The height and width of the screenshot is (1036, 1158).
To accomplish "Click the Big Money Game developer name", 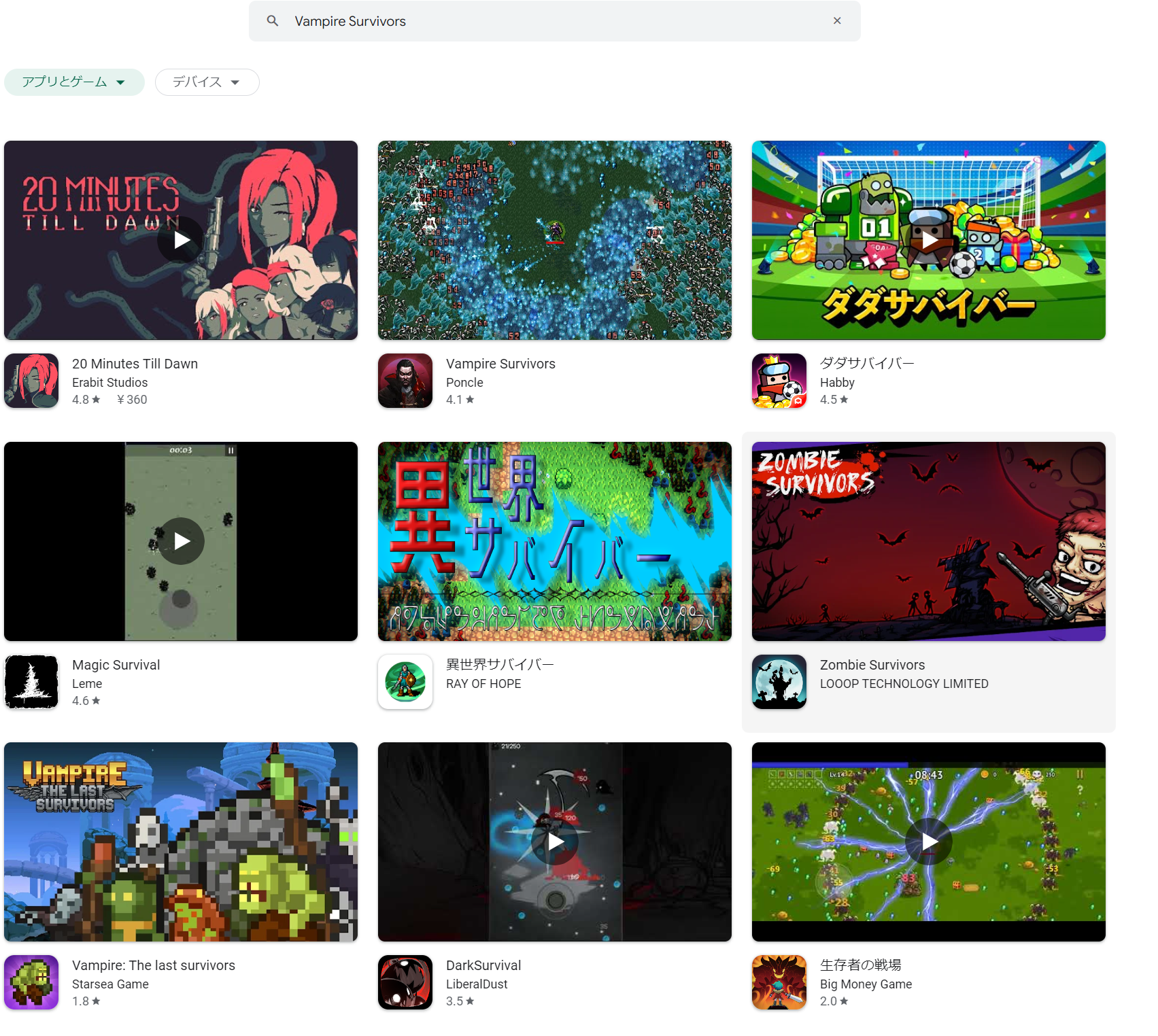I will 866,984.
